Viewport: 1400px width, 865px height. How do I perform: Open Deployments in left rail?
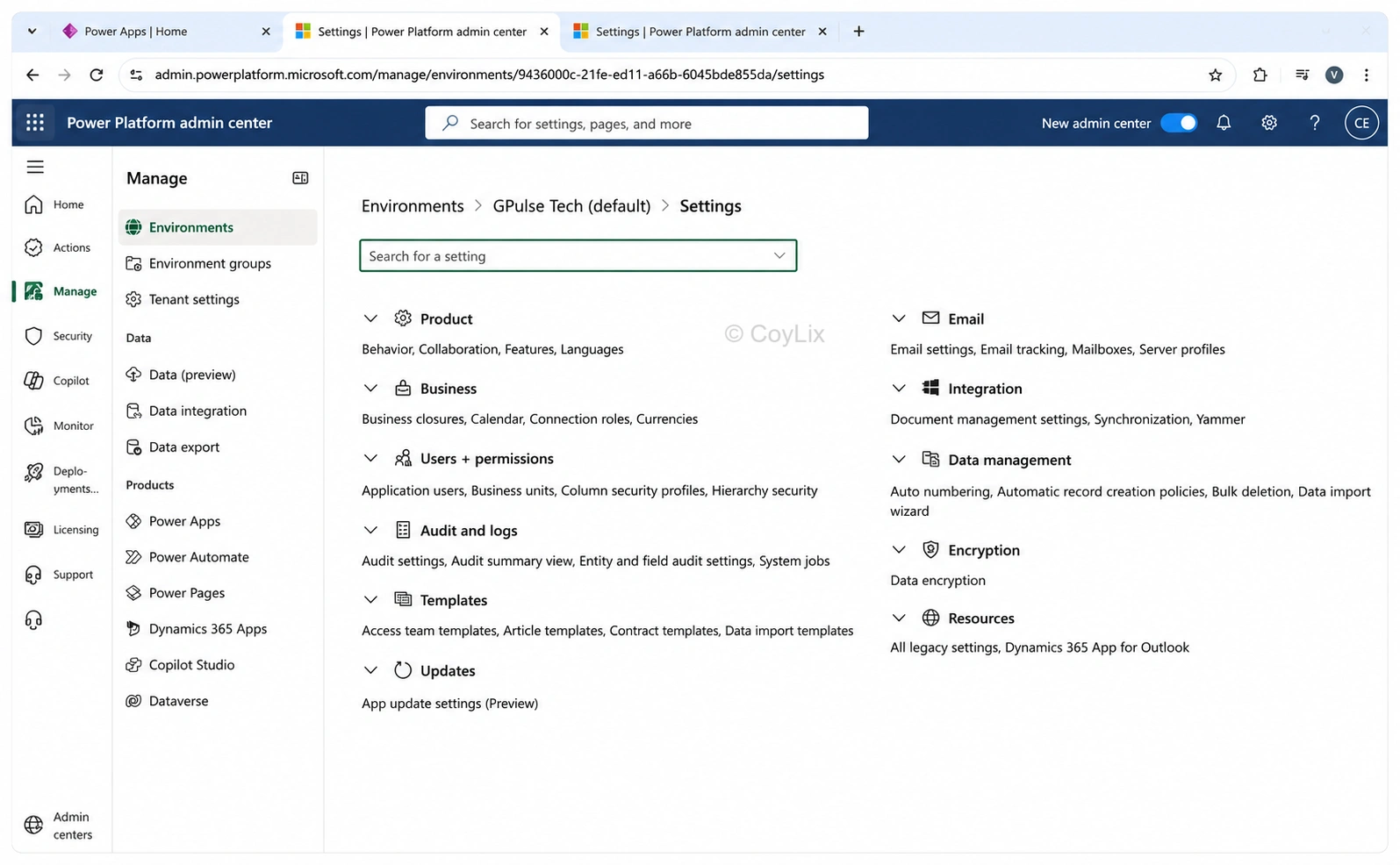(61, 479)
